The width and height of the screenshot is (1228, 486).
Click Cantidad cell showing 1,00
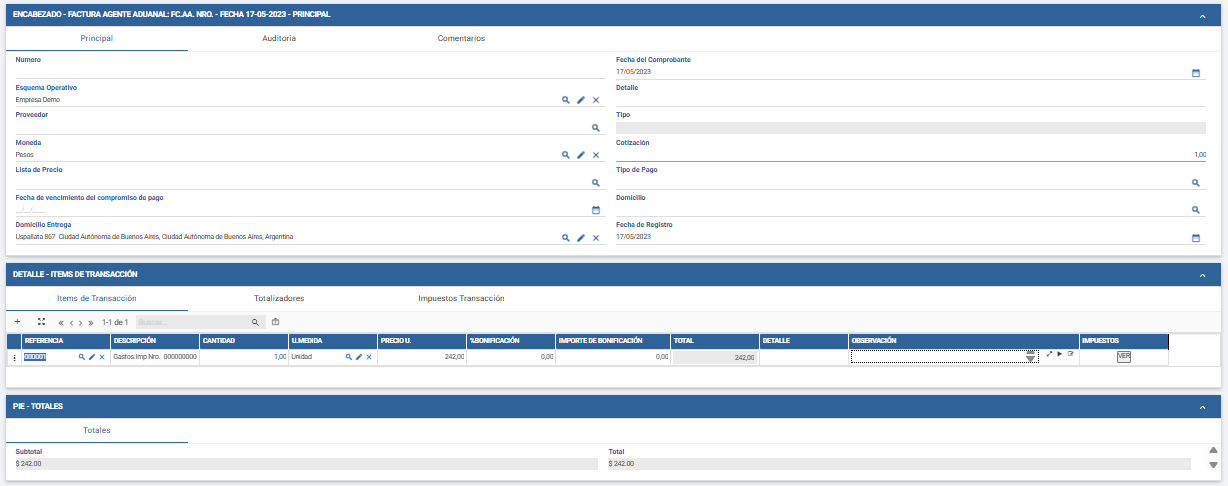pos(243,357)
